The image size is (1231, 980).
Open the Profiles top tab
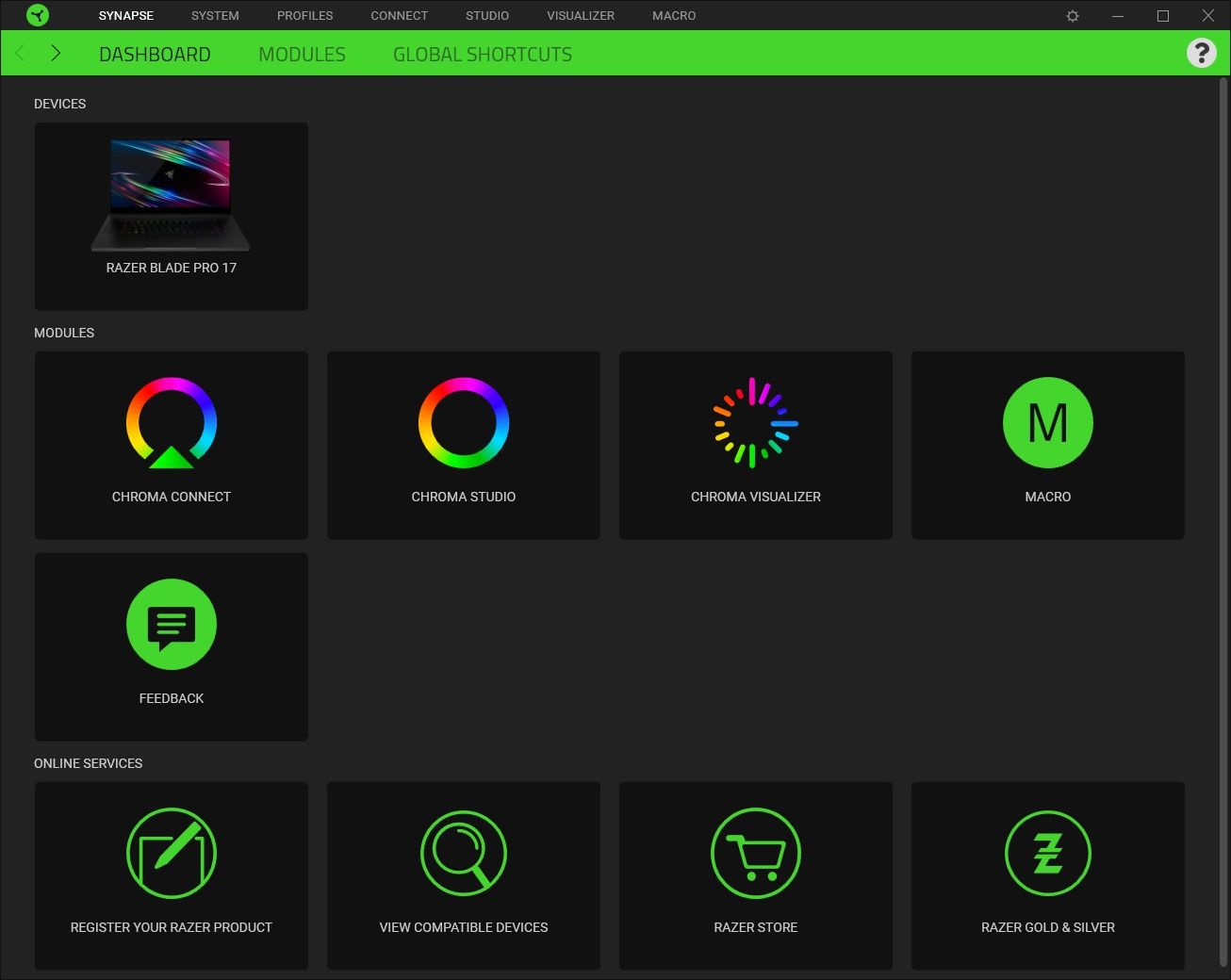pyautogui.click(x=305, y=16)
